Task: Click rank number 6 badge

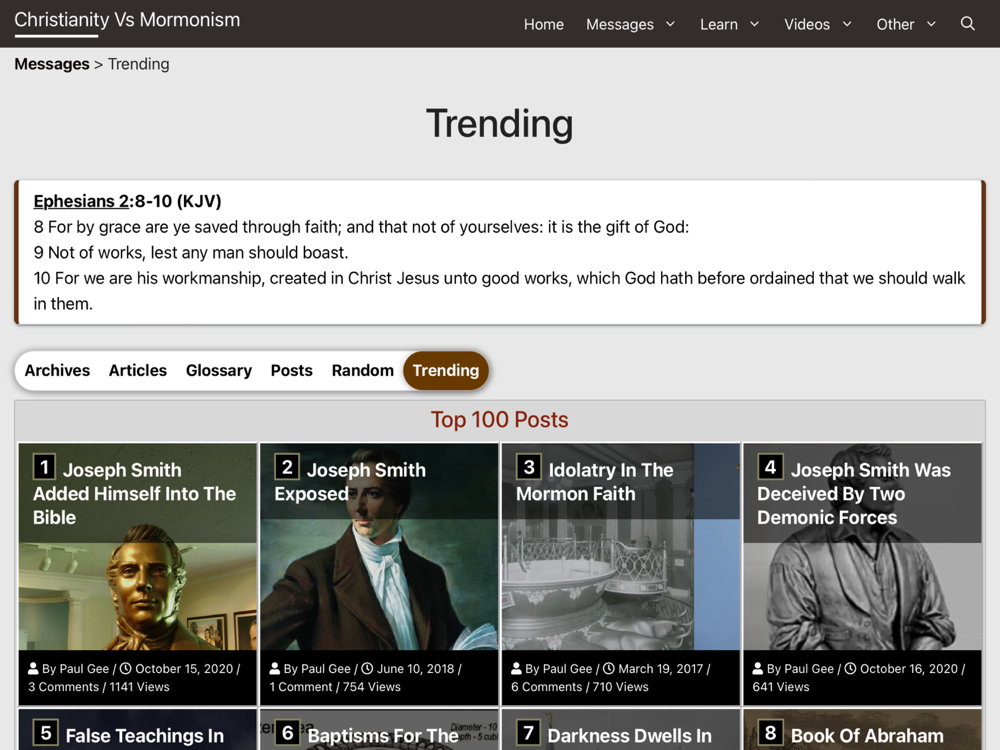Action: tap(288, 733)
